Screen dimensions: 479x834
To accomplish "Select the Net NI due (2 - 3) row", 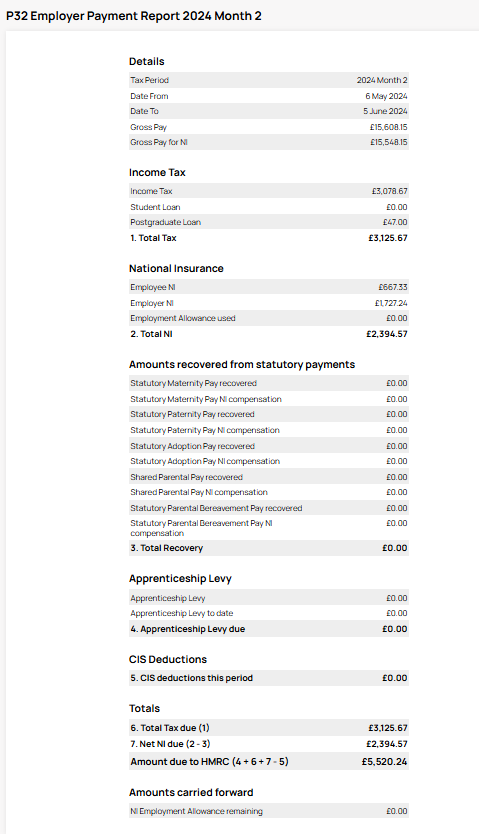I will point(268,744).
